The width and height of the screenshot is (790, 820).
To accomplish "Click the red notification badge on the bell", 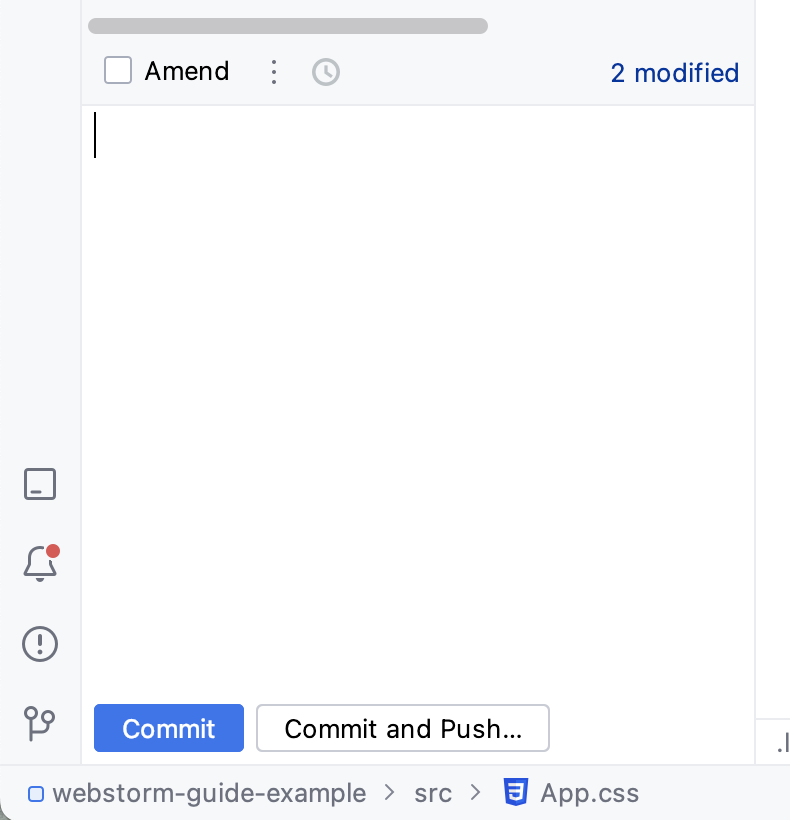I will pyautogui.click(x=54, y=551).
